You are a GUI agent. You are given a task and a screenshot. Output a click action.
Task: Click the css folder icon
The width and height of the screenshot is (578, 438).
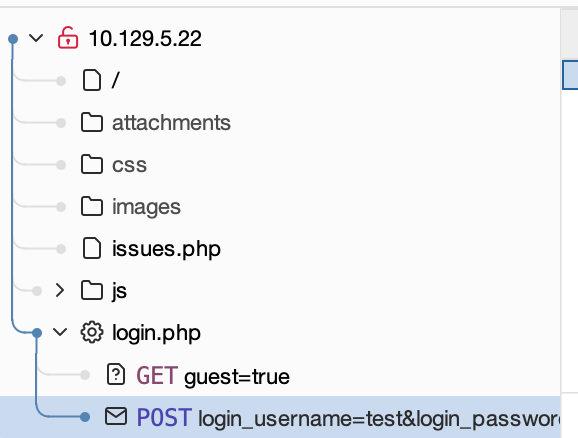click(x=92, y=164)
